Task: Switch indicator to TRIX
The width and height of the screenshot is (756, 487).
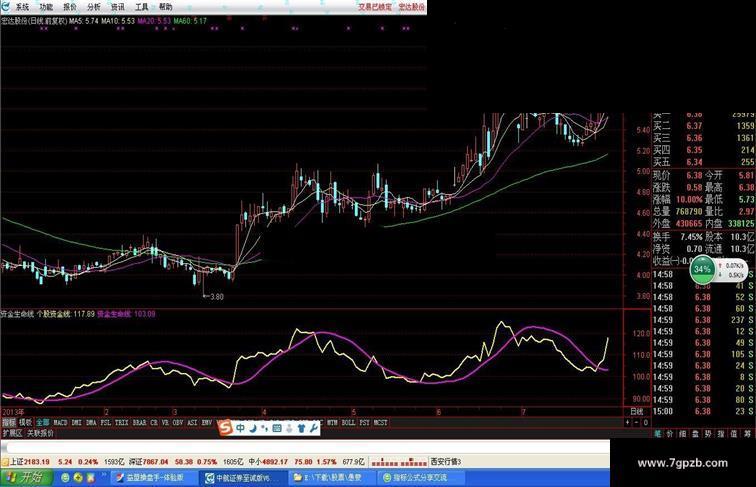Action: point(122,422)
